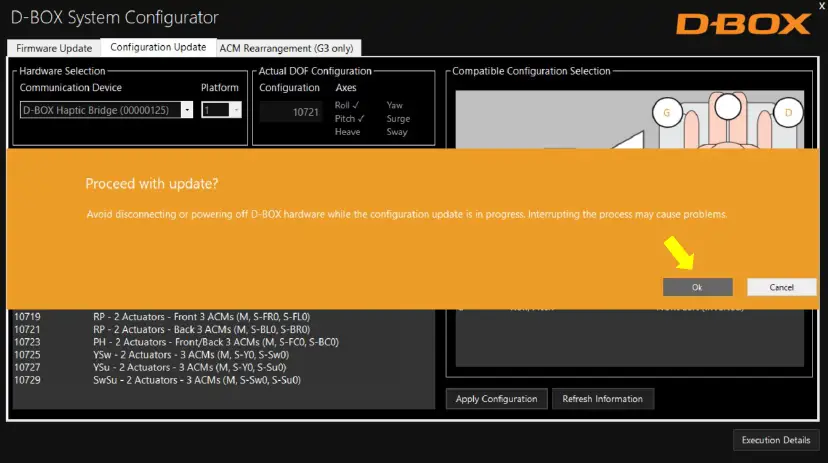Open Execution Details
This screenshot has height=463, width=828.
click(776, 440)
